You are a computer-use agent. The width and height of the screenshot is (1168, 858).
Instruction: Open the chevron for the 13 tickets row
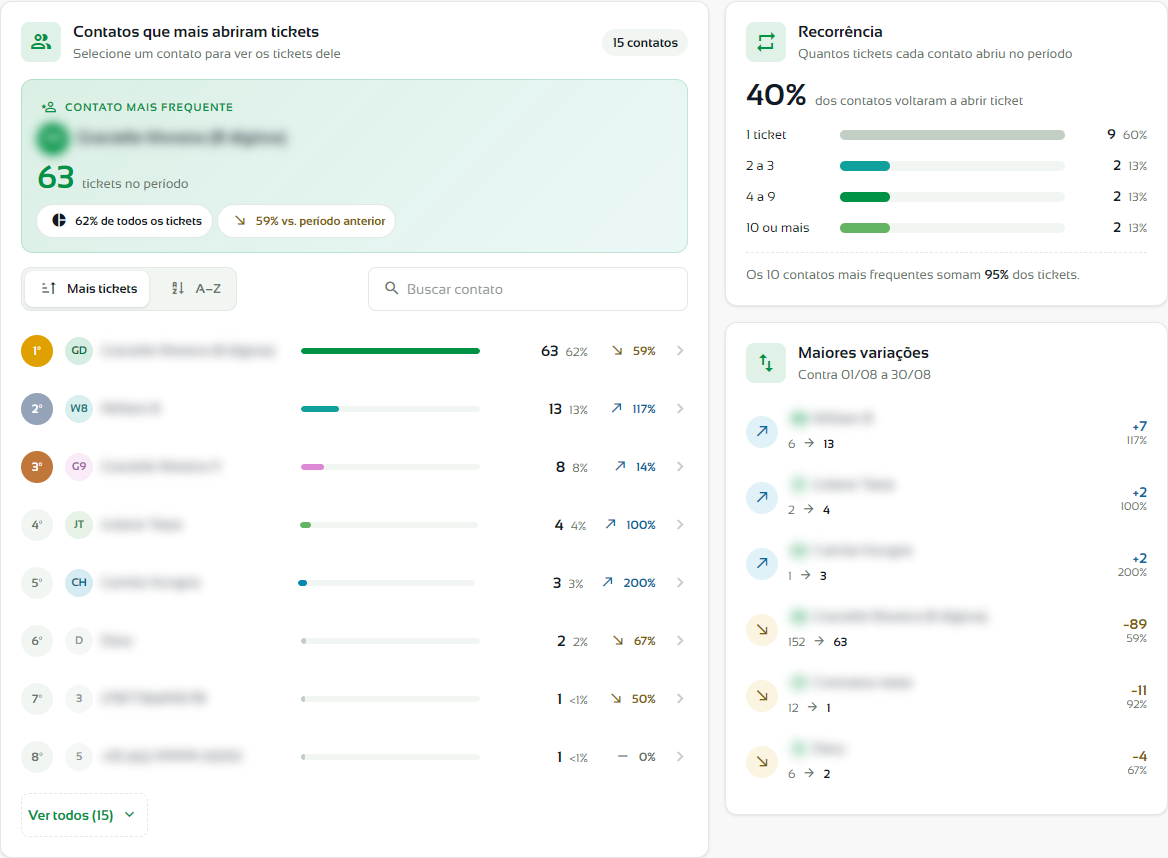(680, 409)
